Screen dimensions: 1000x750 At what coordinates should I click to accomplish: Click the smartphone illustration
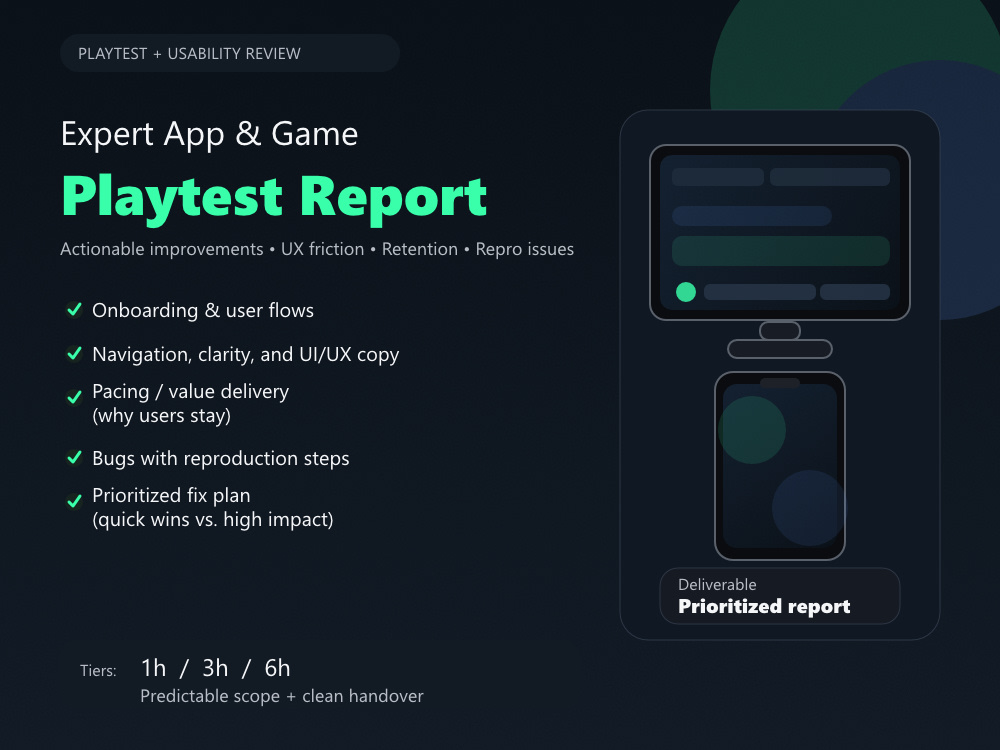[779, 466]
